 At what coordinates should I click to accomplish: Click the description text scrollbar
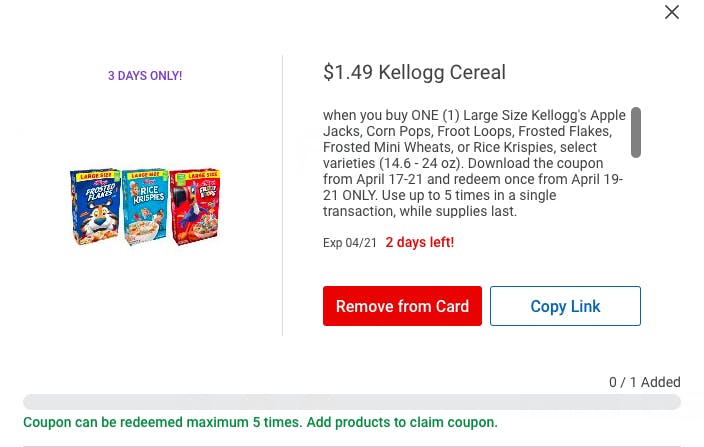[x=636, y=132]
